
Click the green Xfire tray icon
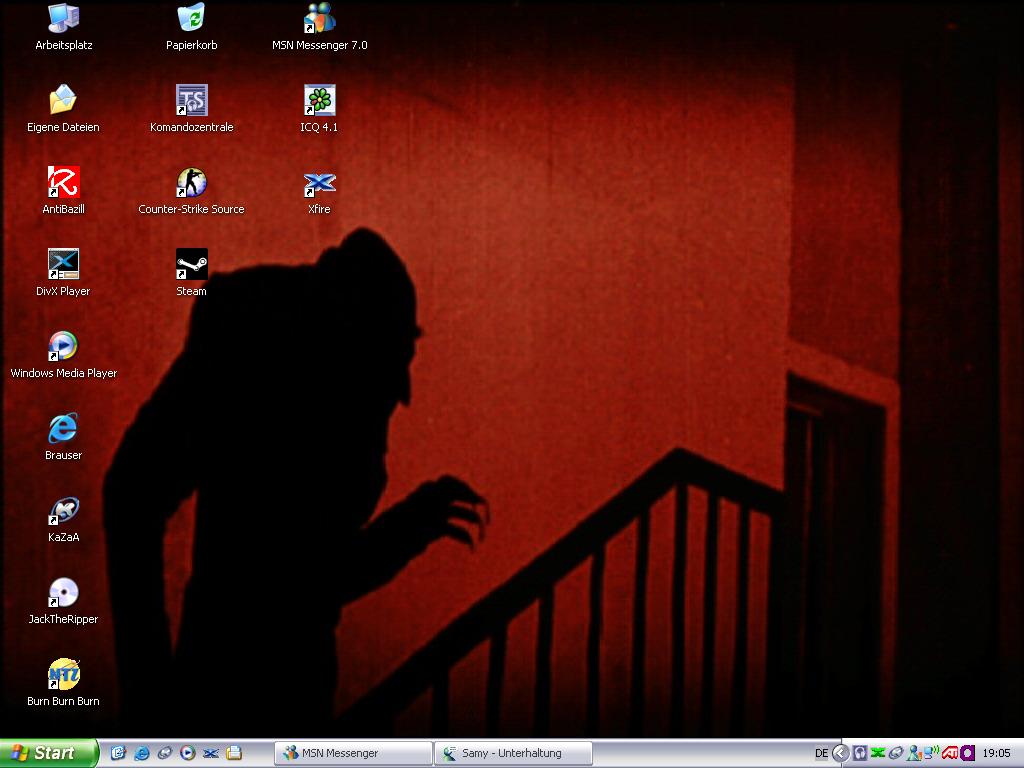point(878,753)
